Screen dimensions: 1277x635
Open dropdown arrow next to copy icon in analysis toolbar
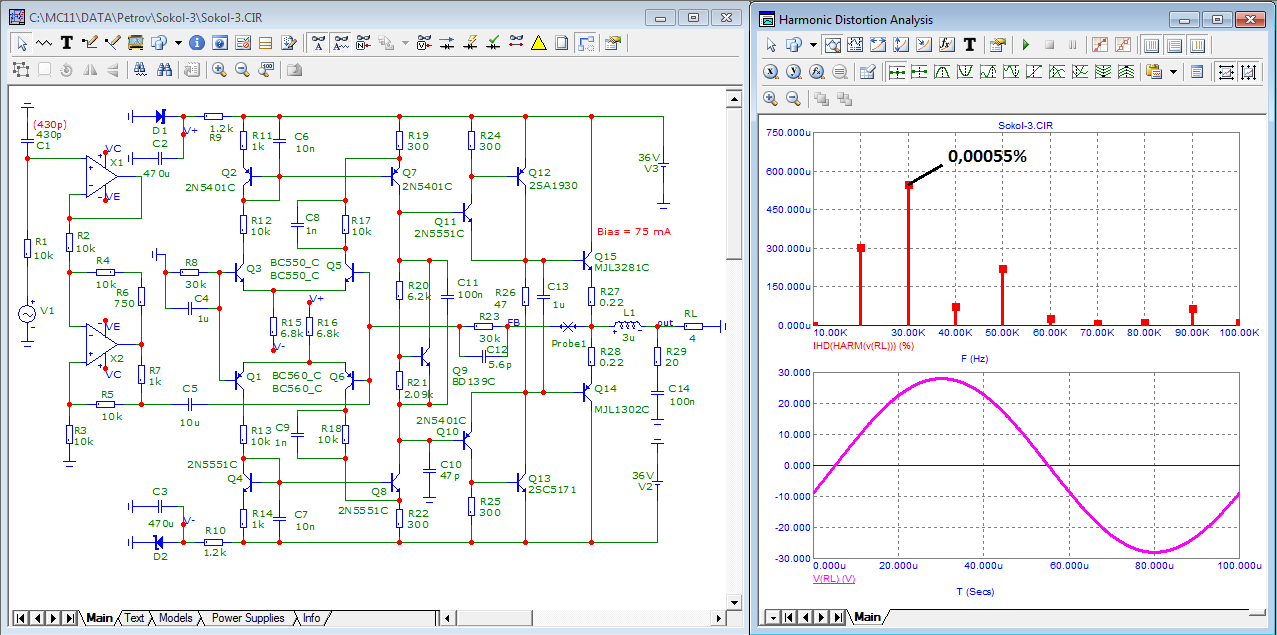coord(813,45)
